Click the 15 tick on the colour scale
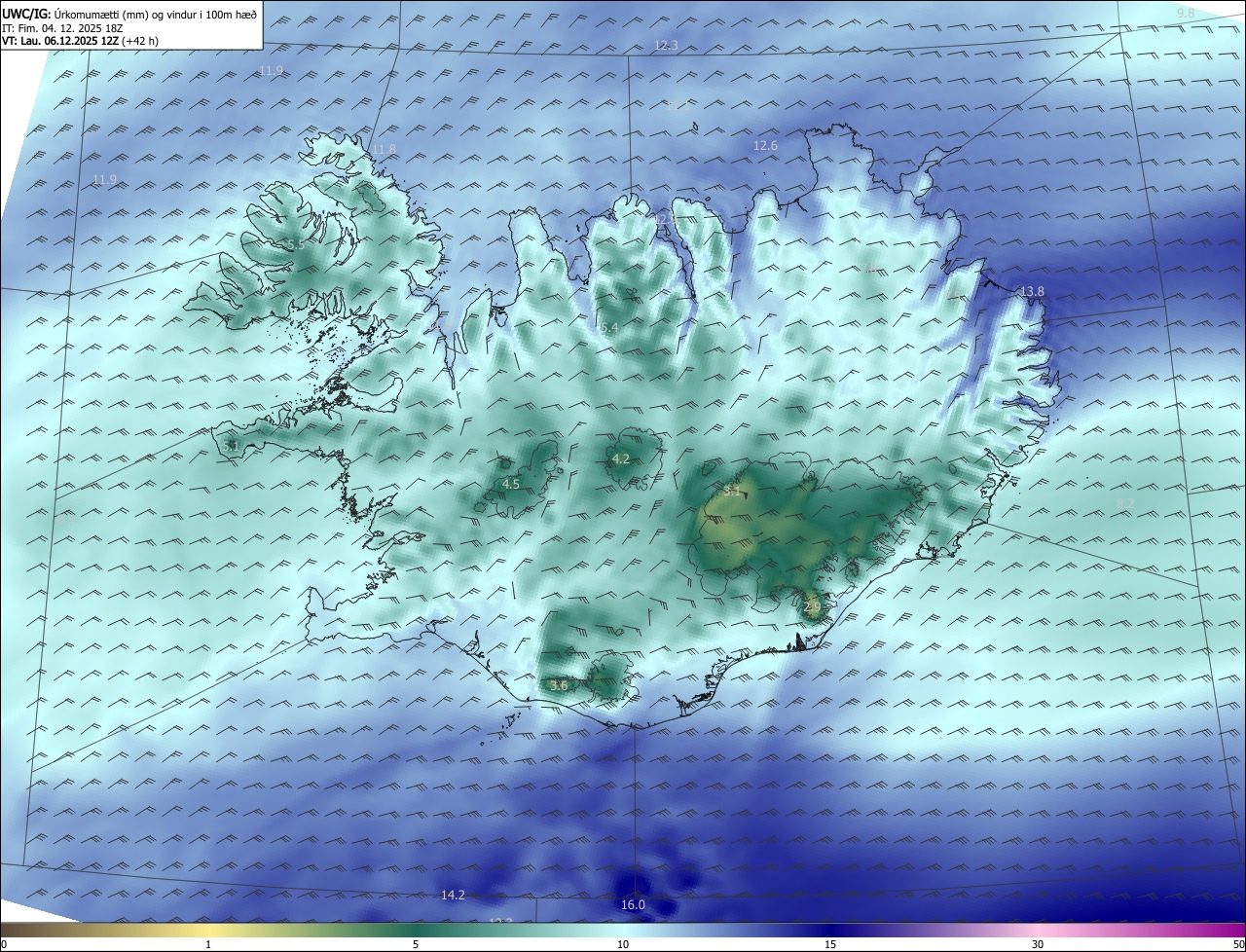Image resolution: width=1246 pixels, height=952 pixels. 830,944
